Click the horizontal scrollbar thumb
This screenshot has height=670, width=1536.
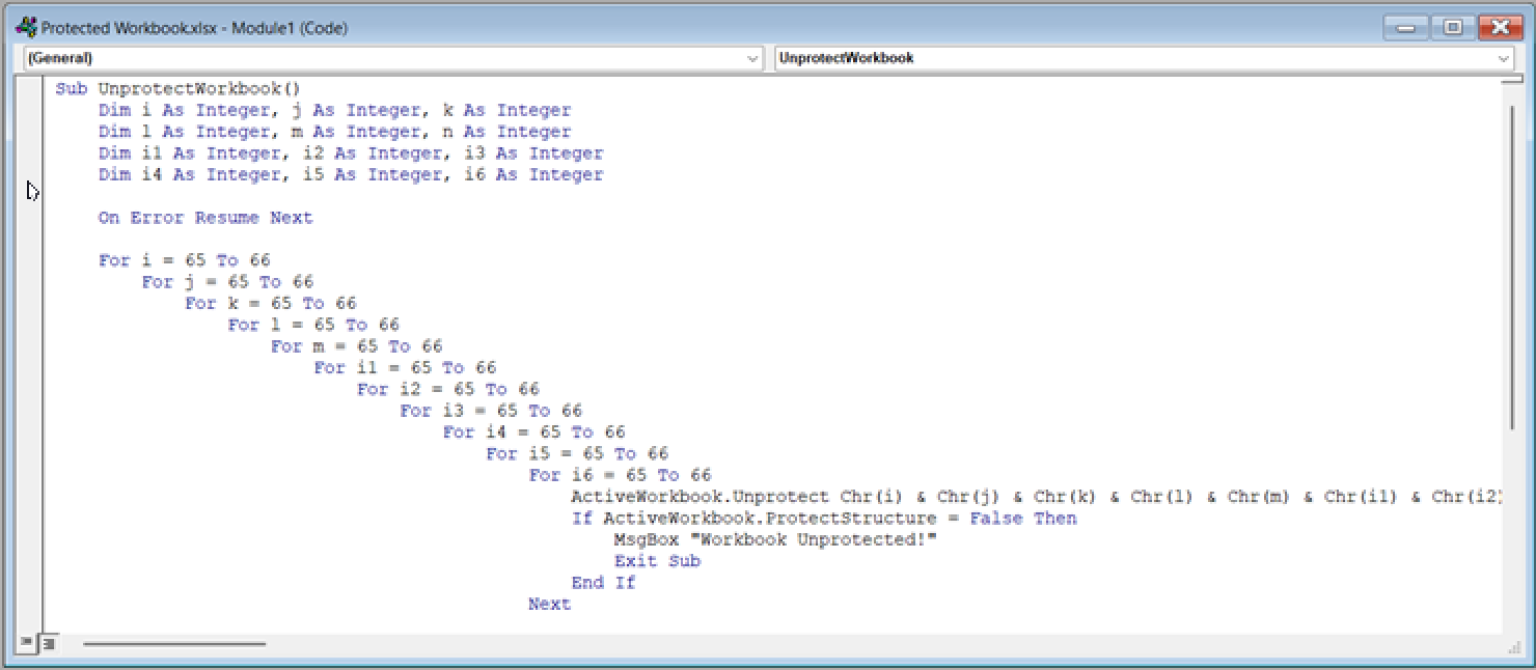174,644
